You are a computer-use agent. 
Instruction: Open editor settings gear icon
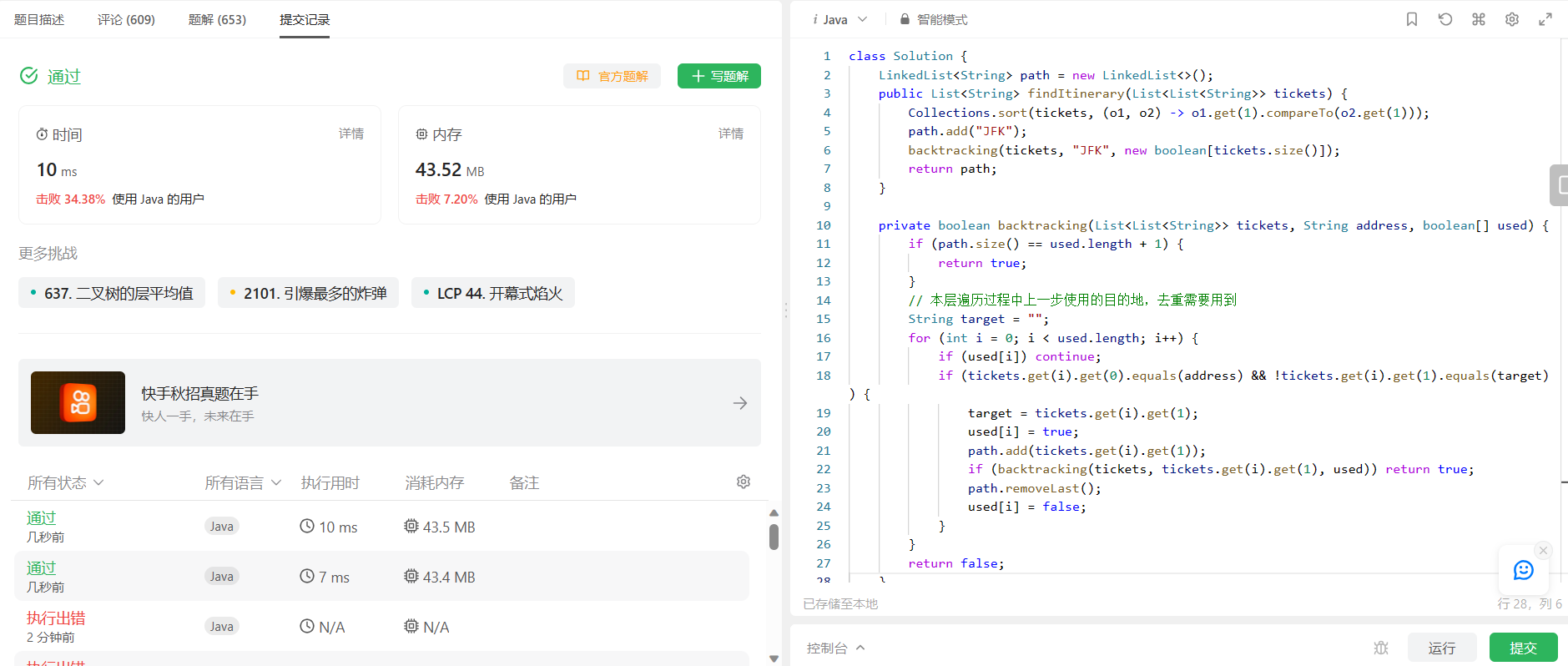tap(1512, 19)
